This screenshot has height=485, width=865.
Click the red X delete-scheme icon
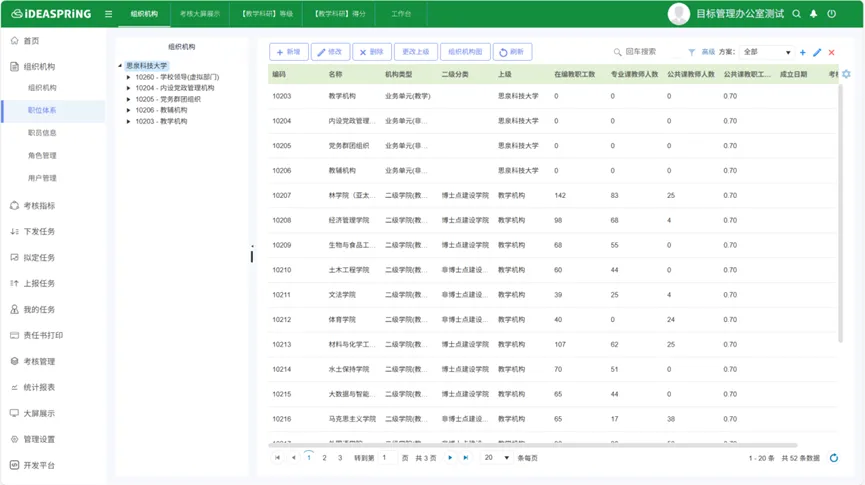pos(831,52)
